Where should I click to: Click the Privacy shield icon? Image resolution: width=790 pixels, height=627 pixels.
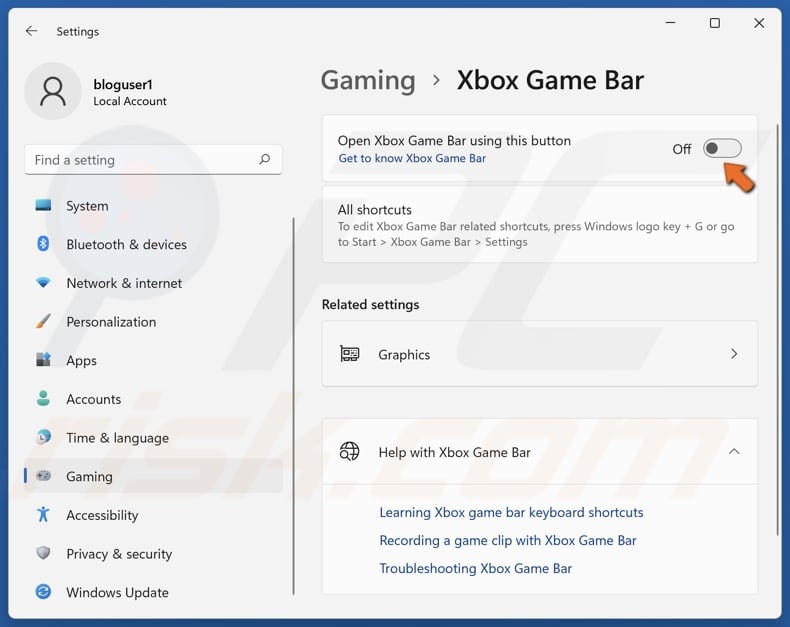43,553
